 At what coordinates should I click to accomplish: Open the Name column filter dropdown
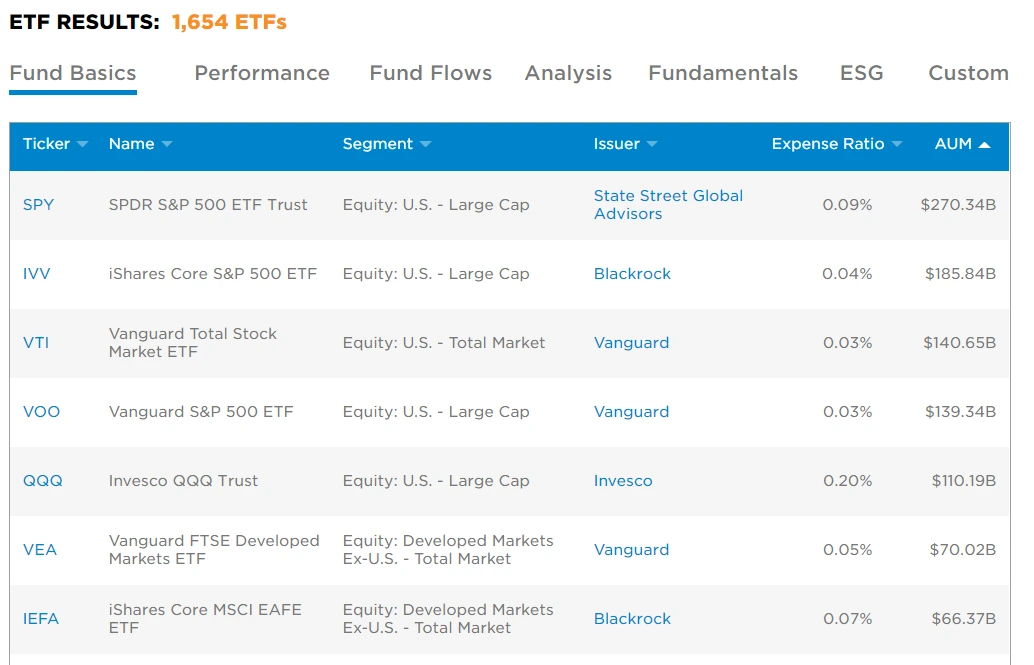pos(166,144)
